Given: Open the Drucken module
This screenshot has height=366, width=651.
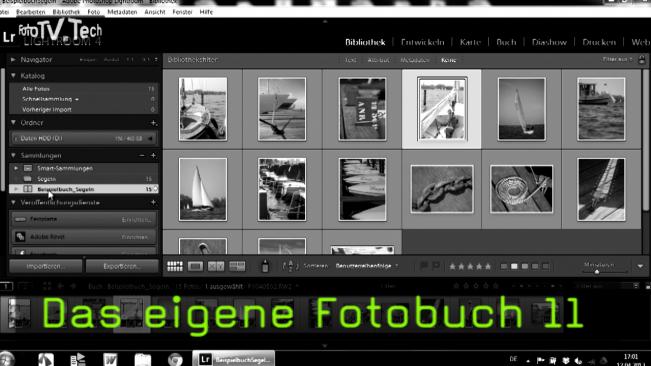Looking at the screenshot, I should click(599, 42).
